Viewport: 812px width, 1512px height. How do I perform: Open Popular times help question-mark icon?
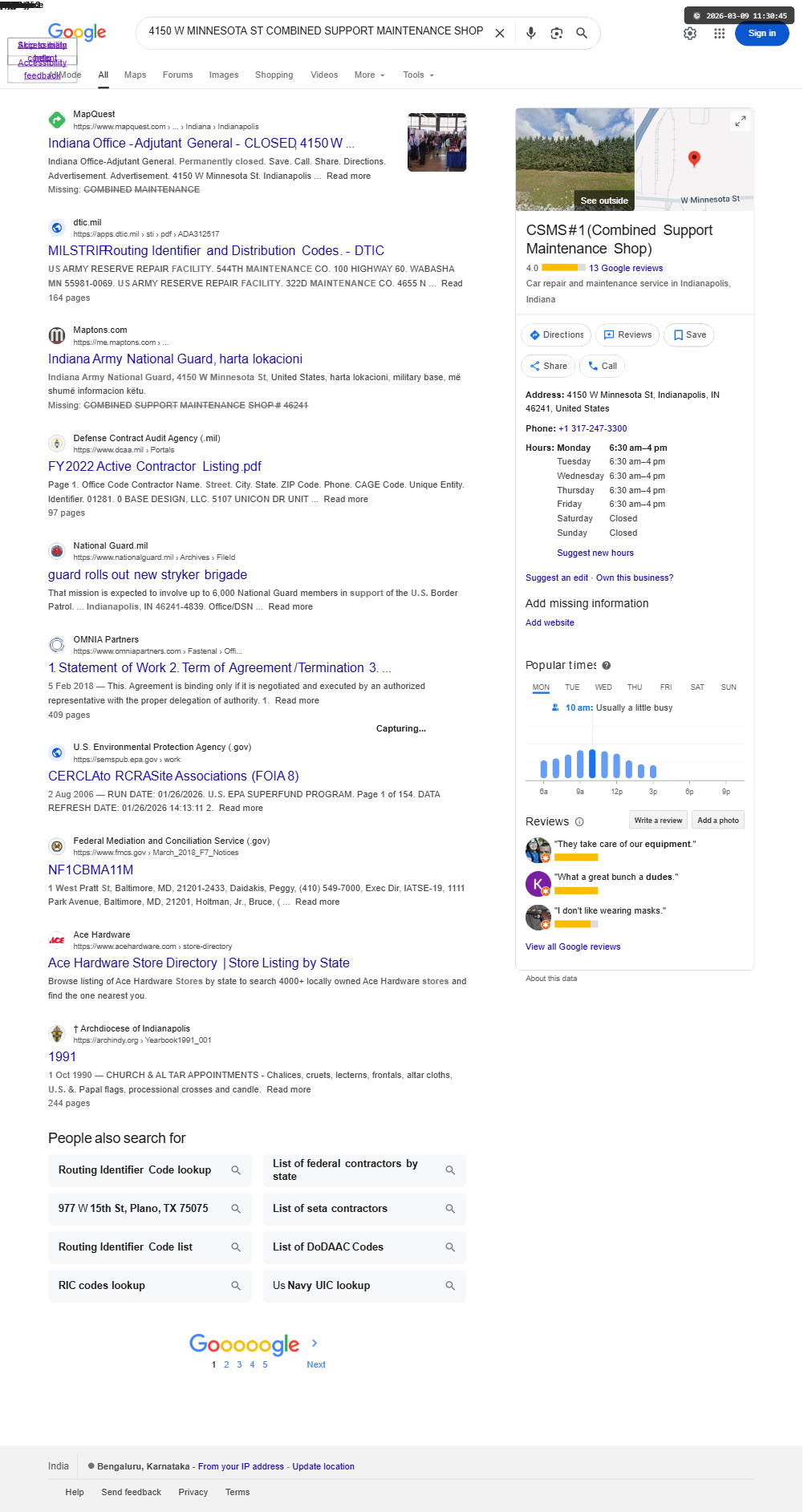607,665
